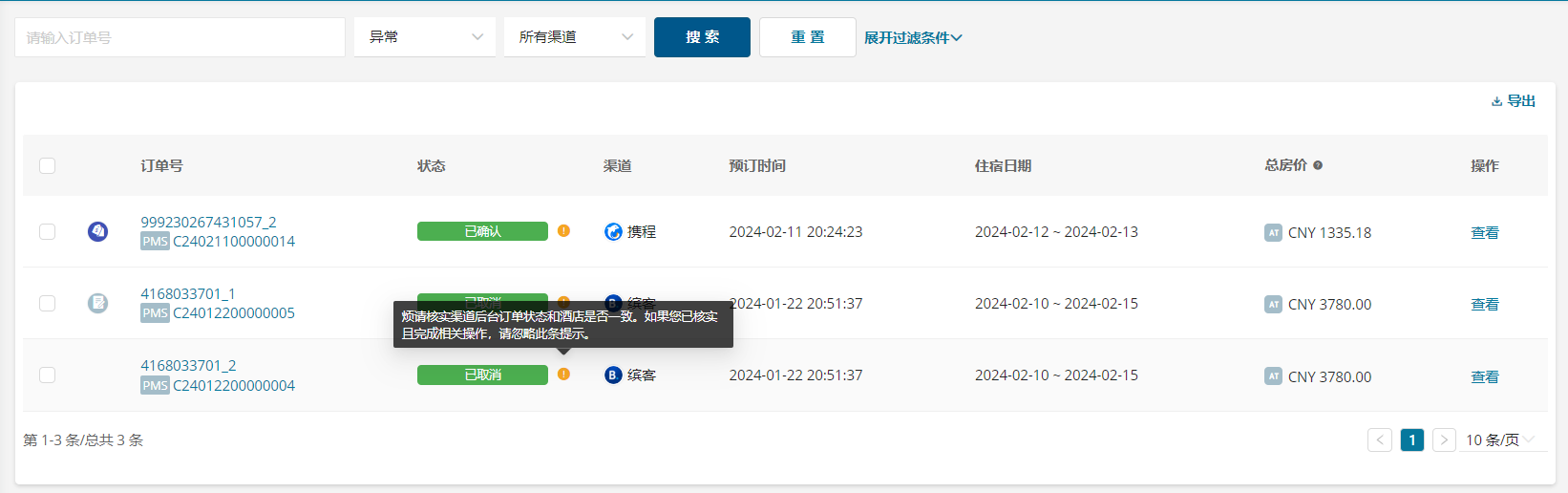
Task: Click the 搜索 button
Action: point(702,37)
